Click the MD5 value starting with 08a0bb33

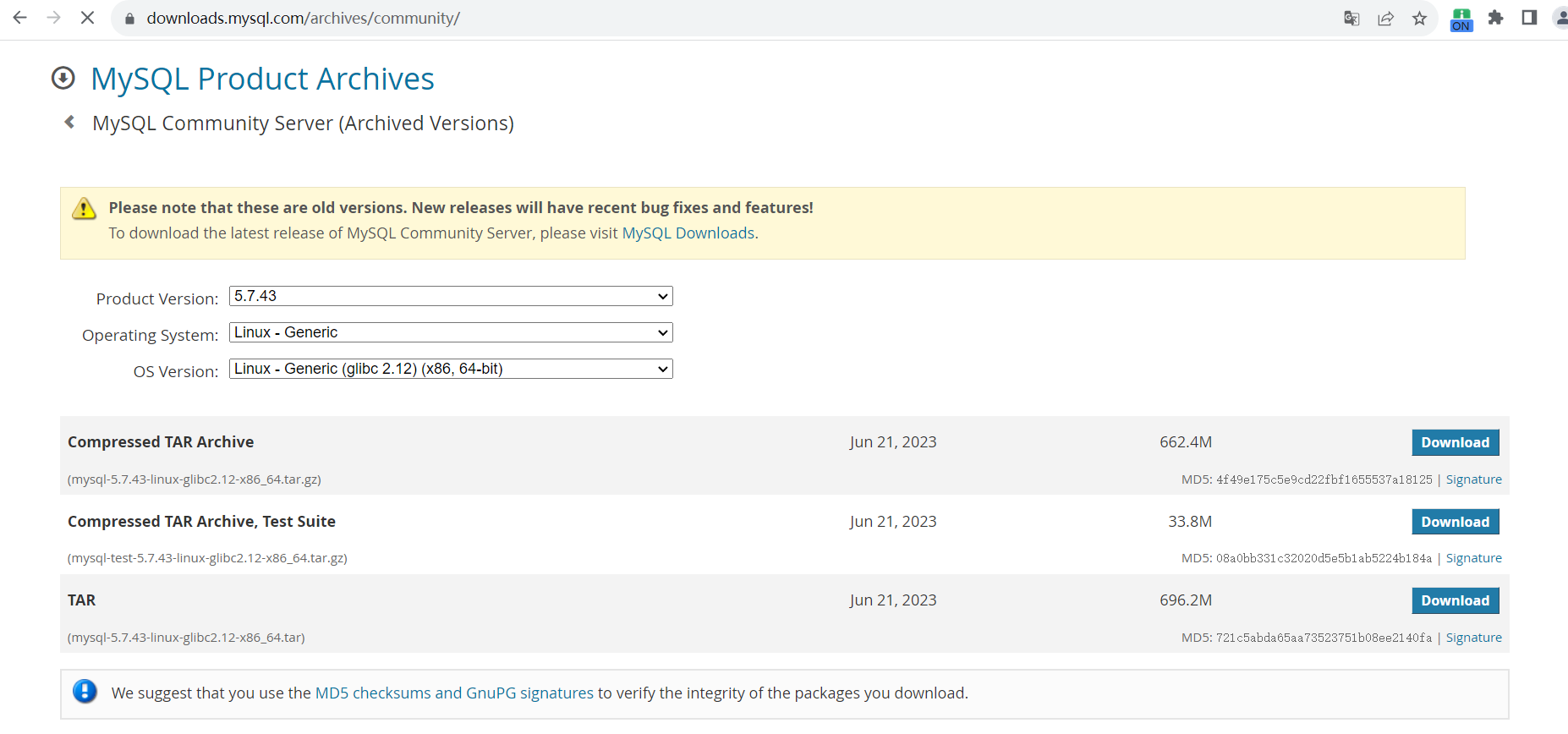coord(1324,558)
